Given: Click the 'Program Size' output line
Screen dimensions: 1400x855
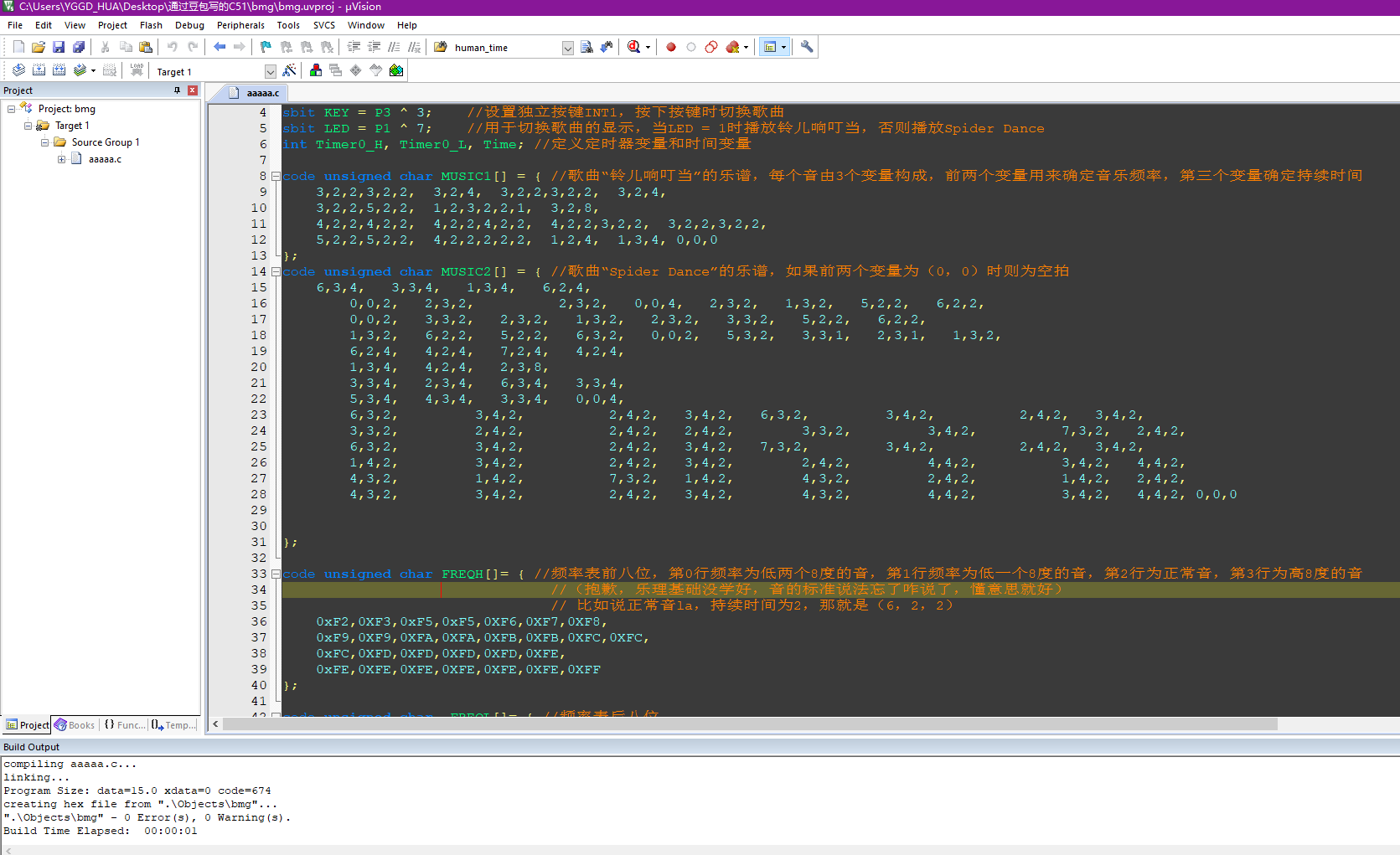Looking at the screenshot, I should (137, 791).
